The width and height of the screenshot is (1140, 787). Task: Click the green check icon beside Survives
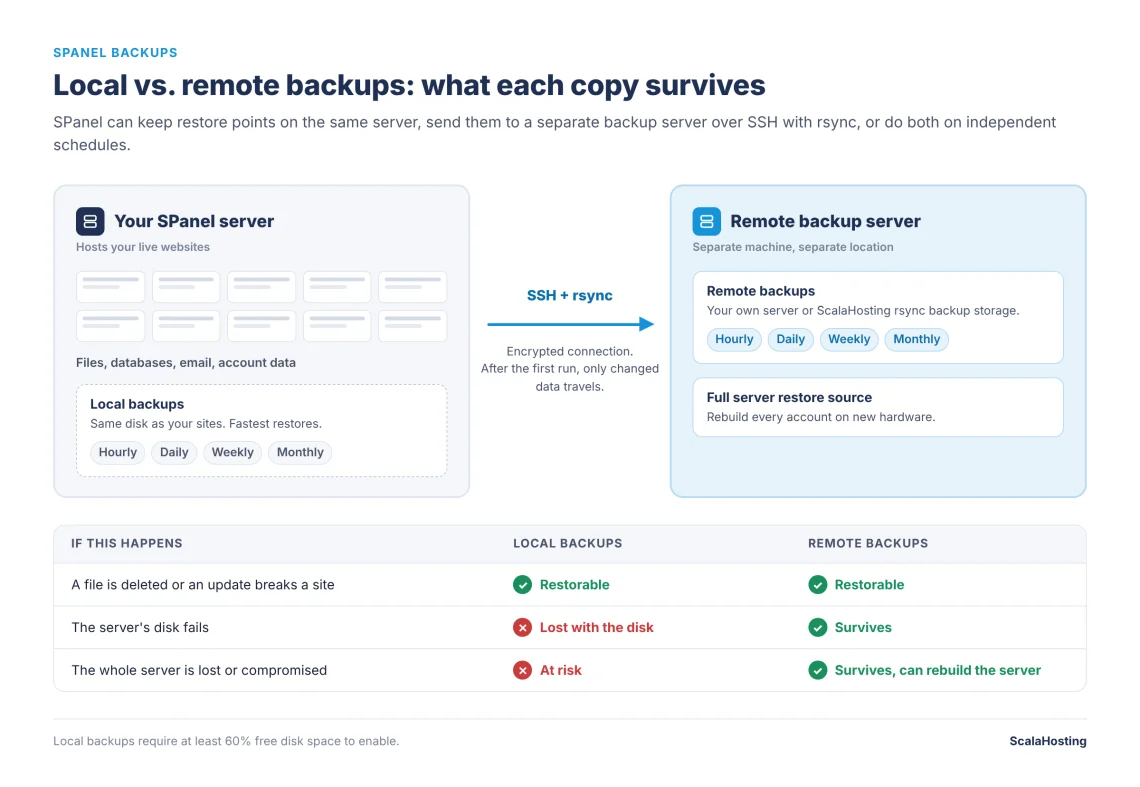[817, 627]
